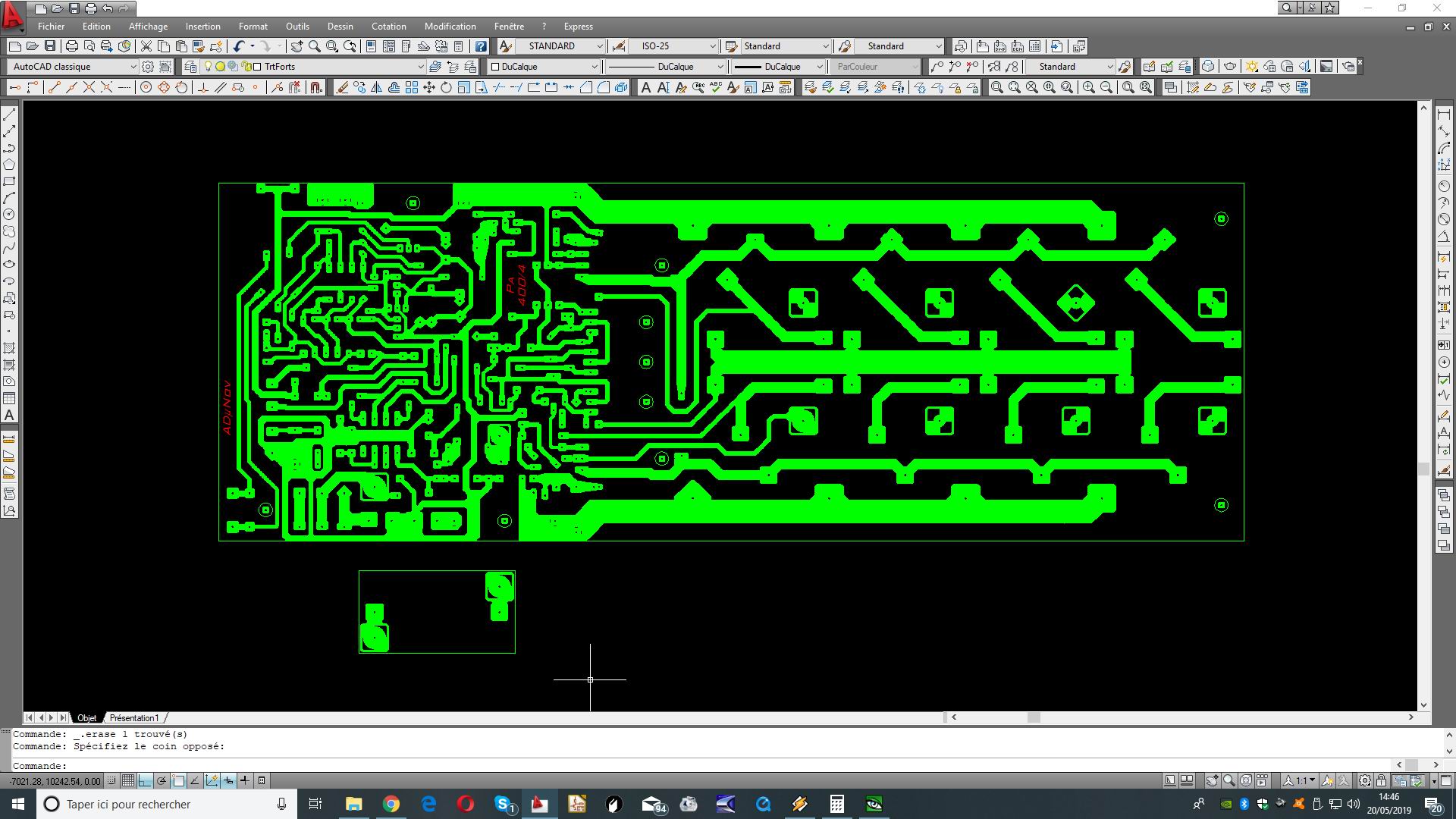1456x819 pixels.
Task: Select the Pan realtime hand tool
Action: tap(297, 46)
